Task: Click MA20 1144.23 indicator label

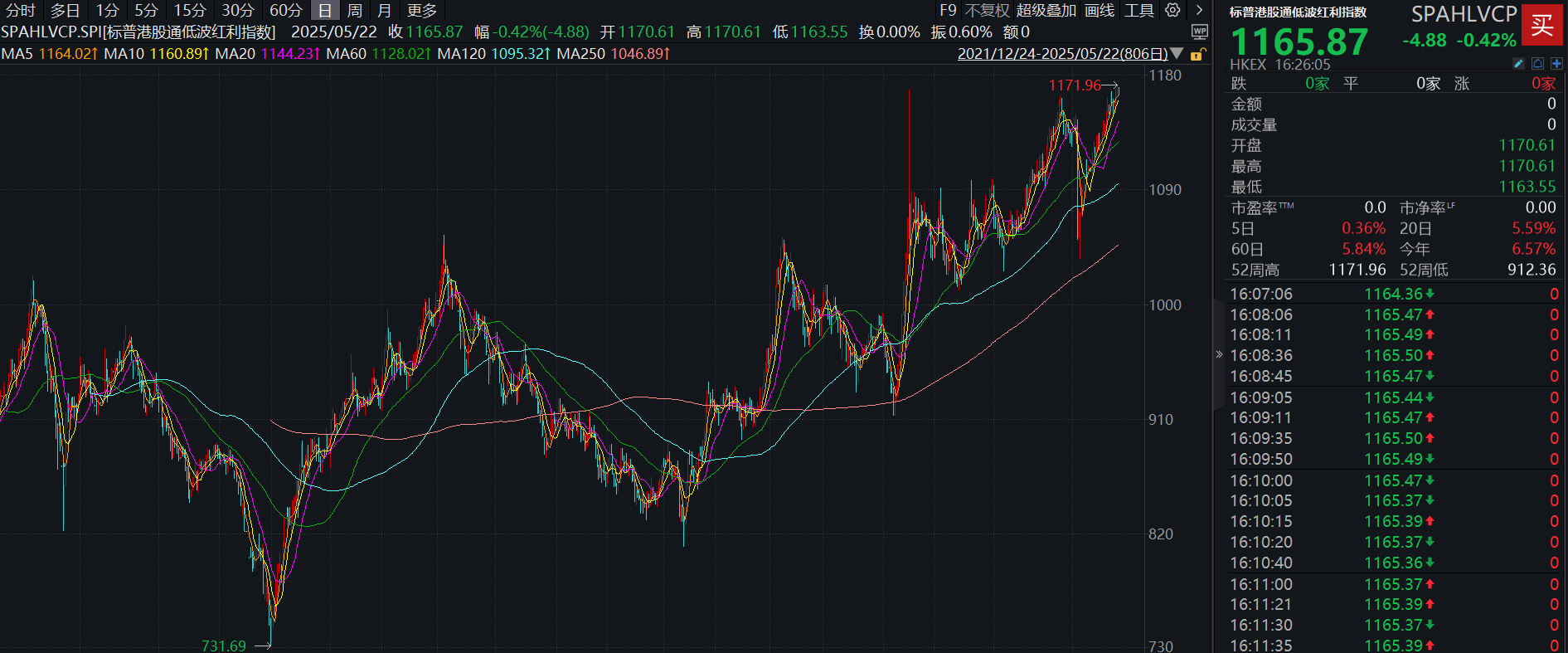Action: coord(268,54)
